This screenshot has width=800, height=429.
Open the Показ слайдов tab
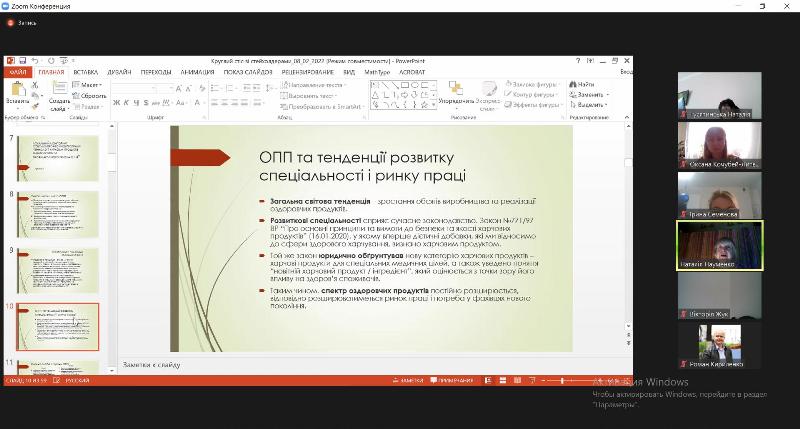point(248,72)
